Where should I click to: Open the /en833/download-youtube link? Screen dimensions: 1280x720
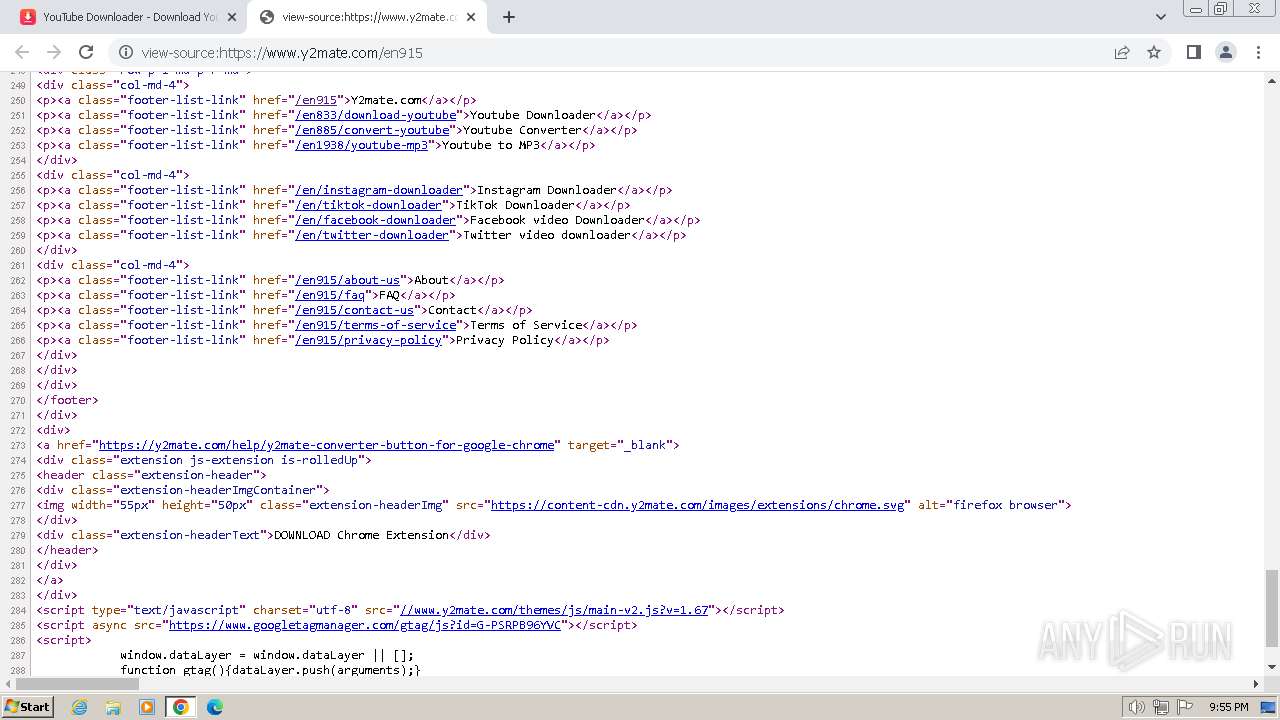[x=375, y=115]
